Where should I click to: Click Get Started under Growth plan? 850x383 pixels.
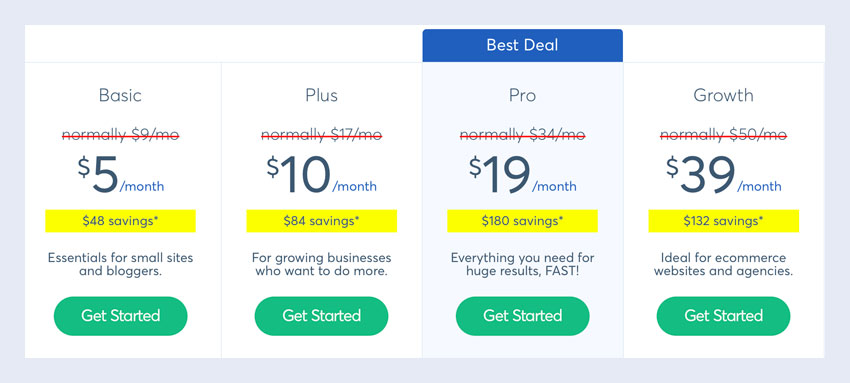pyautogui.click(x=724, y=316)
